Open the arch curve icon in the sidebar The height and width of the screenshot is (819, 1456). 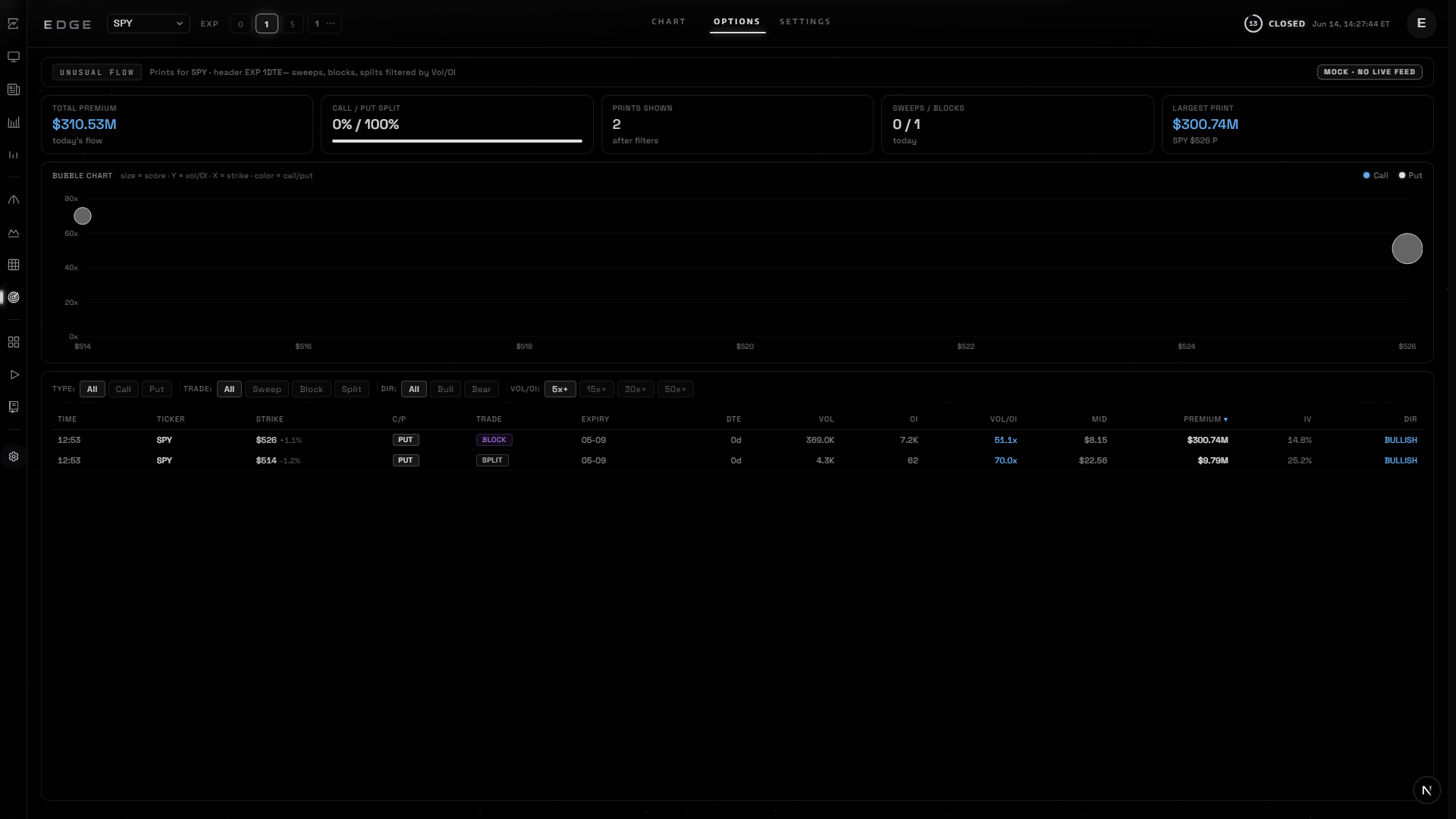[13, 200]
